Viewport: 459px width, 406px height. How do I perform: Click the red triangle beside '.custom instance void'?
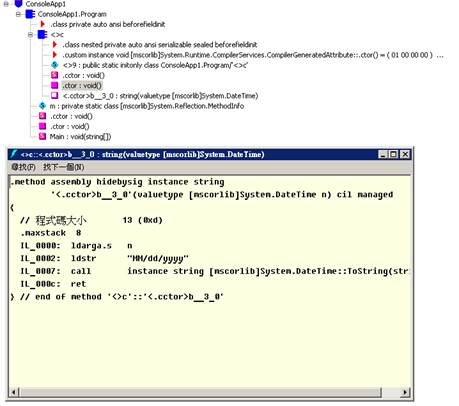(55, 55)
